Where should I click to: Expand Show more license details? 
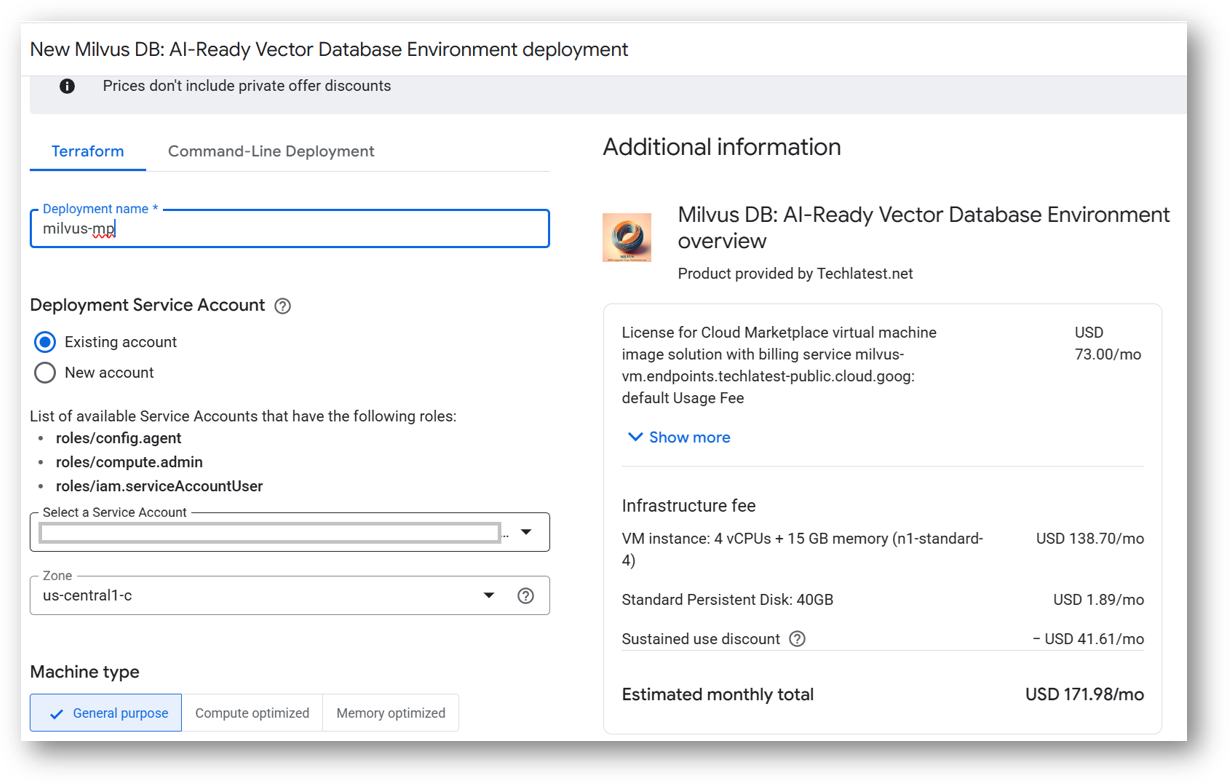[x=689, y=437]
